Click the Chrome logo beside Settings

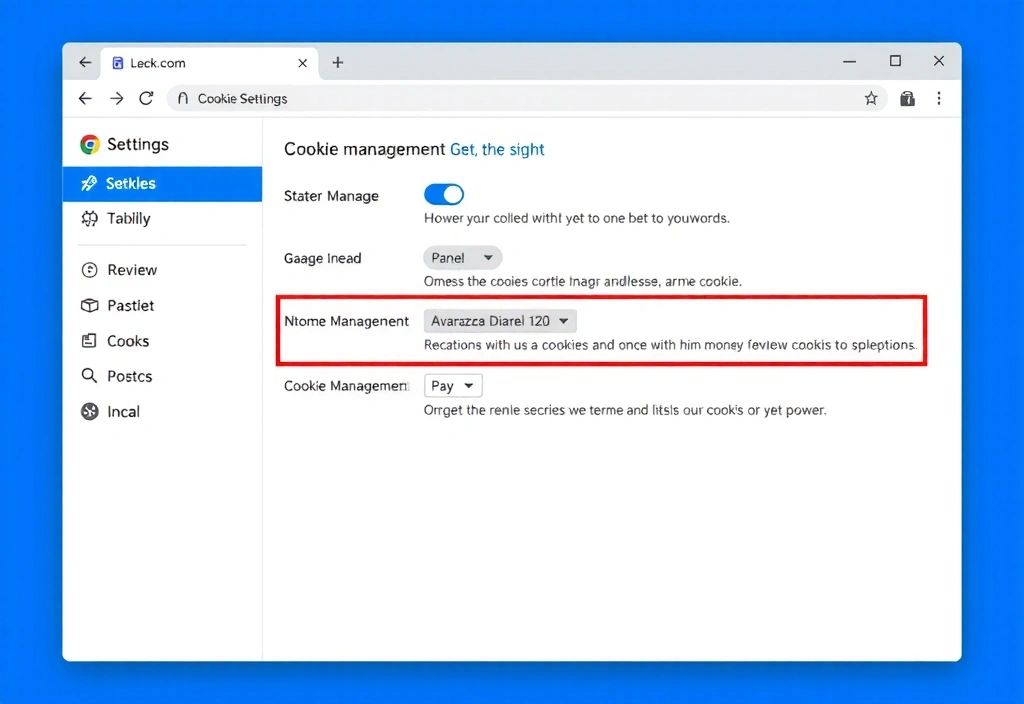(x=90, y=145)
